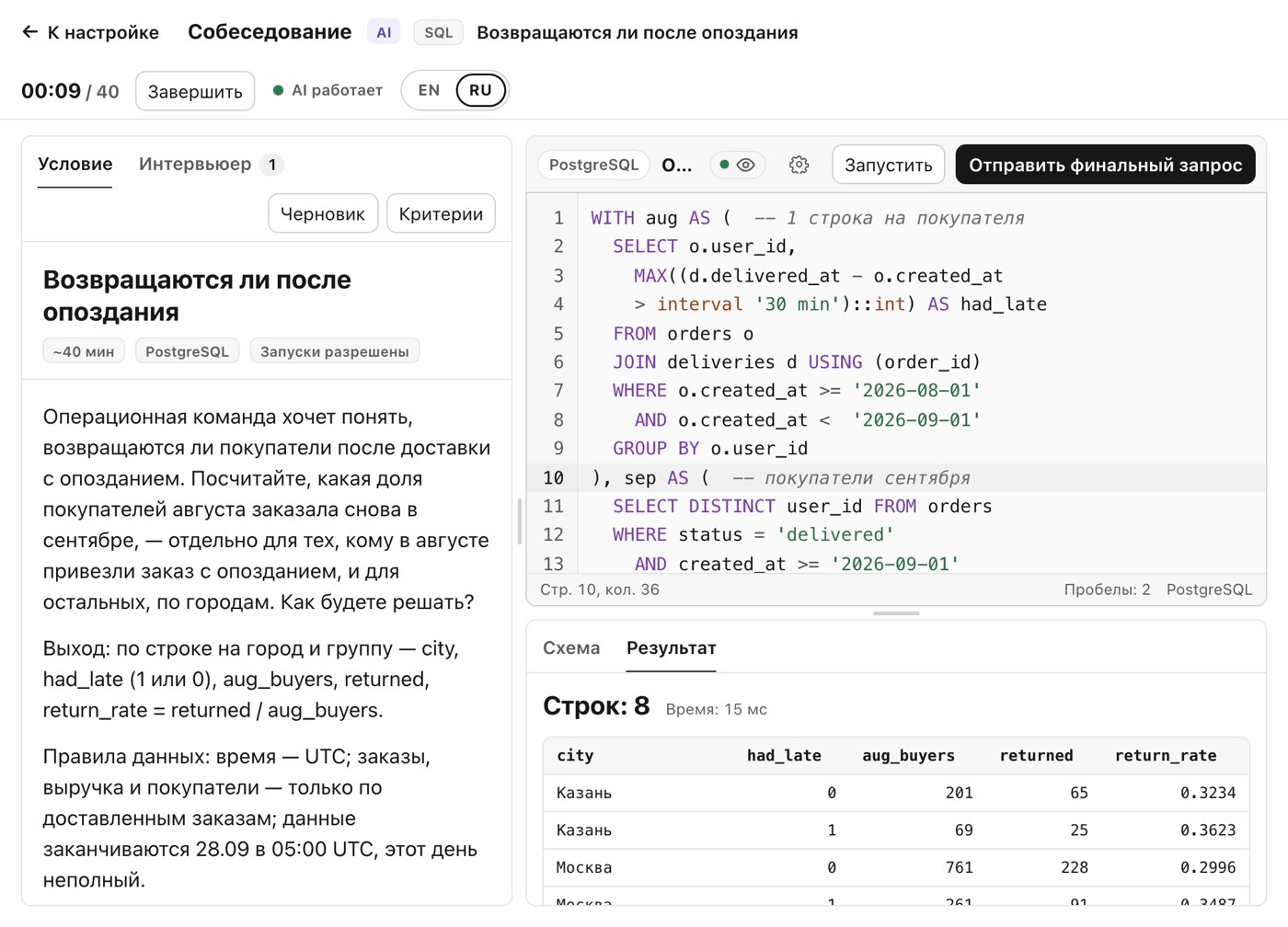Click cell value 0.3234

click(1208, 793)
